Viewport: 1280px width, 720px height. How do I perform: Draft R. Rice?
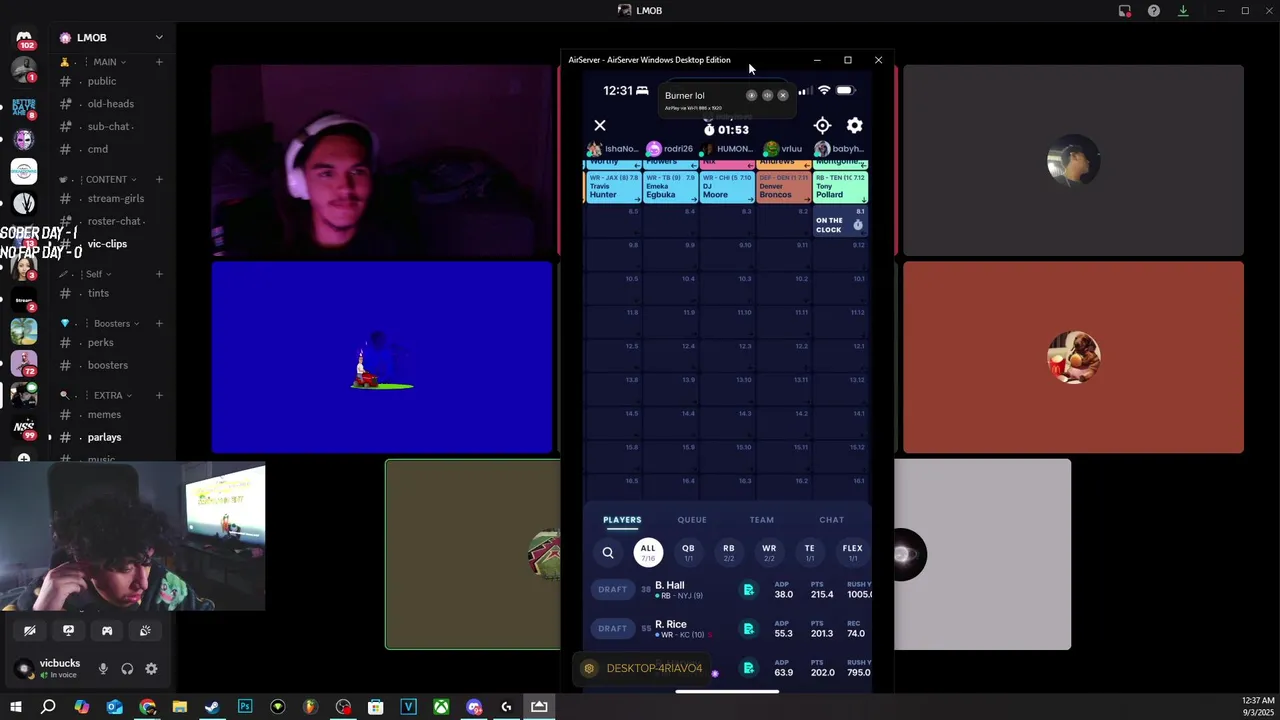613,629
